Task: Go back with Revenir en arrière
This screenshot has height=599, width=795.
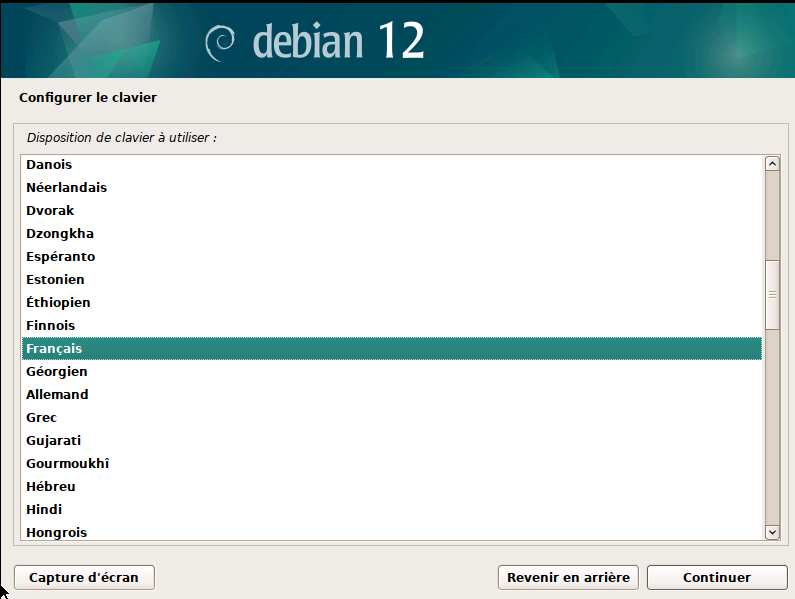Action: pos(568,578)
